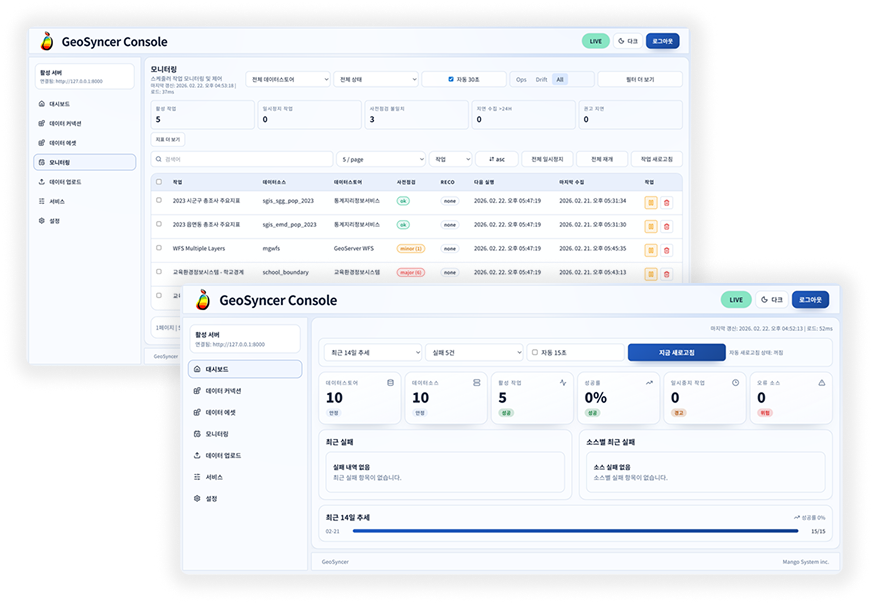The image size is (872, 604).
Task: Expand the 5 / page dropdown
Action: coord(380,159)
